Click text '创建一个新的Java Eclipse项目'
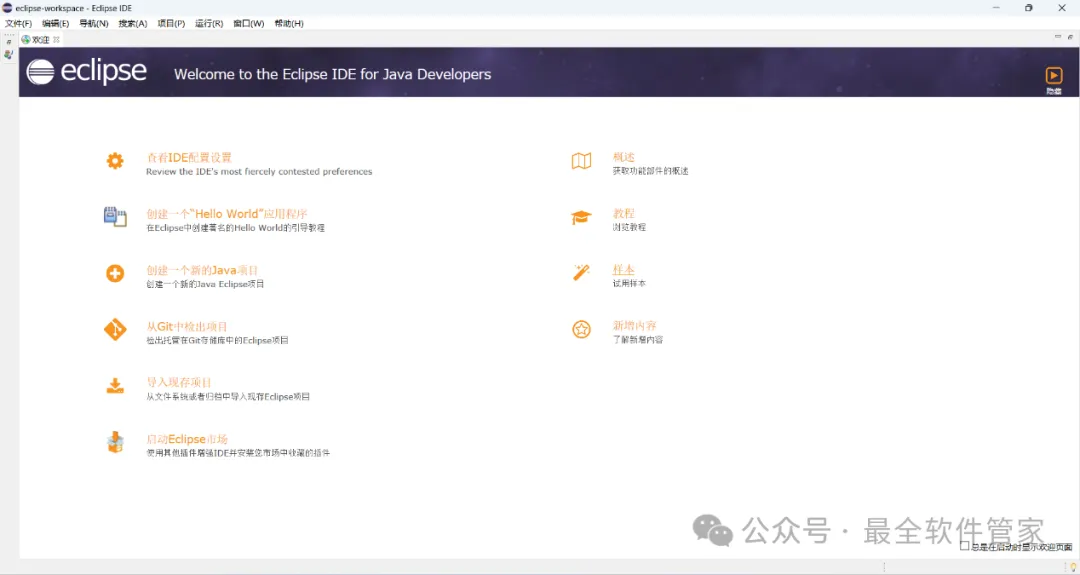The image size is (1080, 575). pyautogui.click(x=205, y=284)
